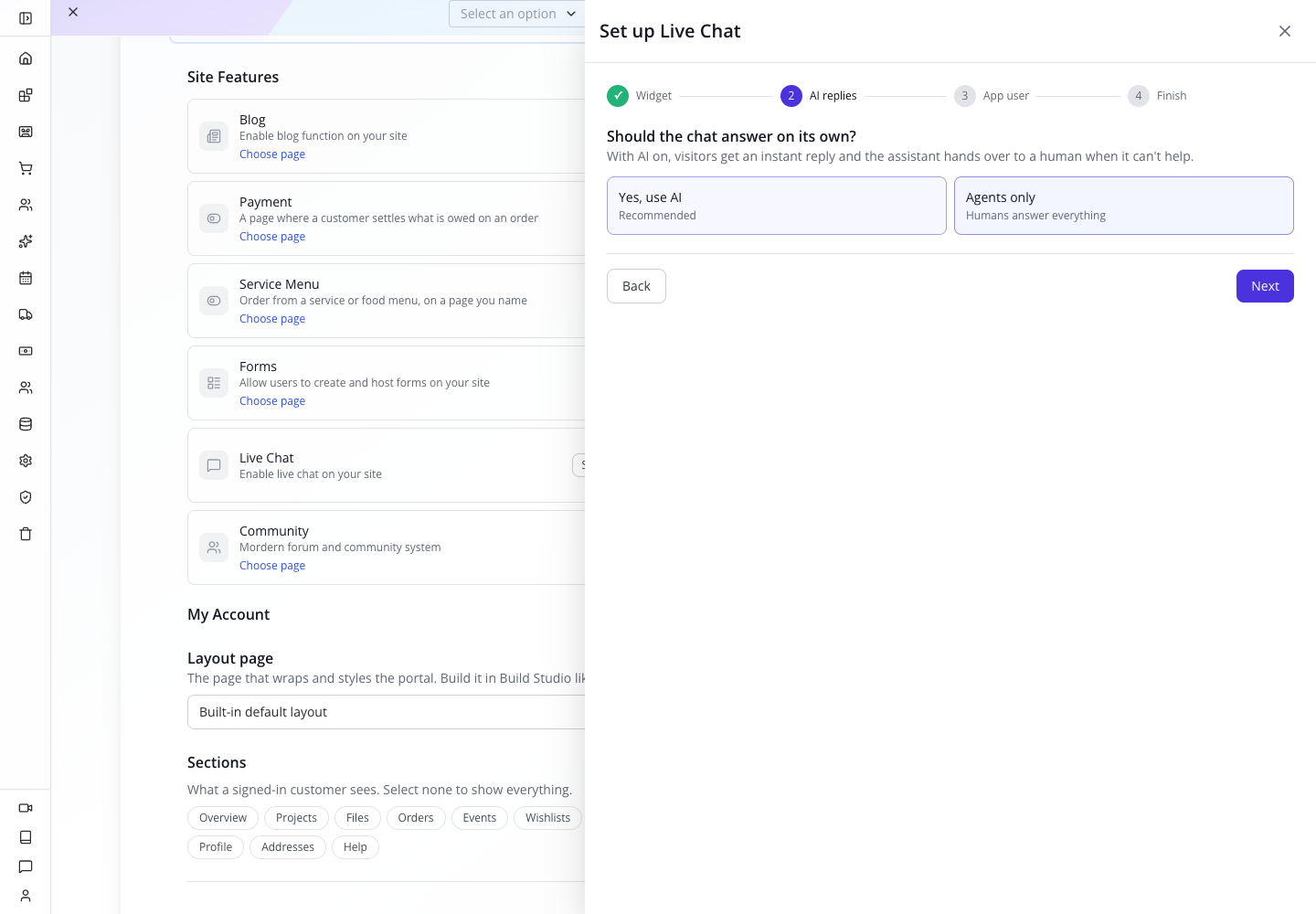The height and width of the screenshot is (914, 1316).
Task: Go to the Widget step
Action: pyautogui.click(x=640, y=96)
